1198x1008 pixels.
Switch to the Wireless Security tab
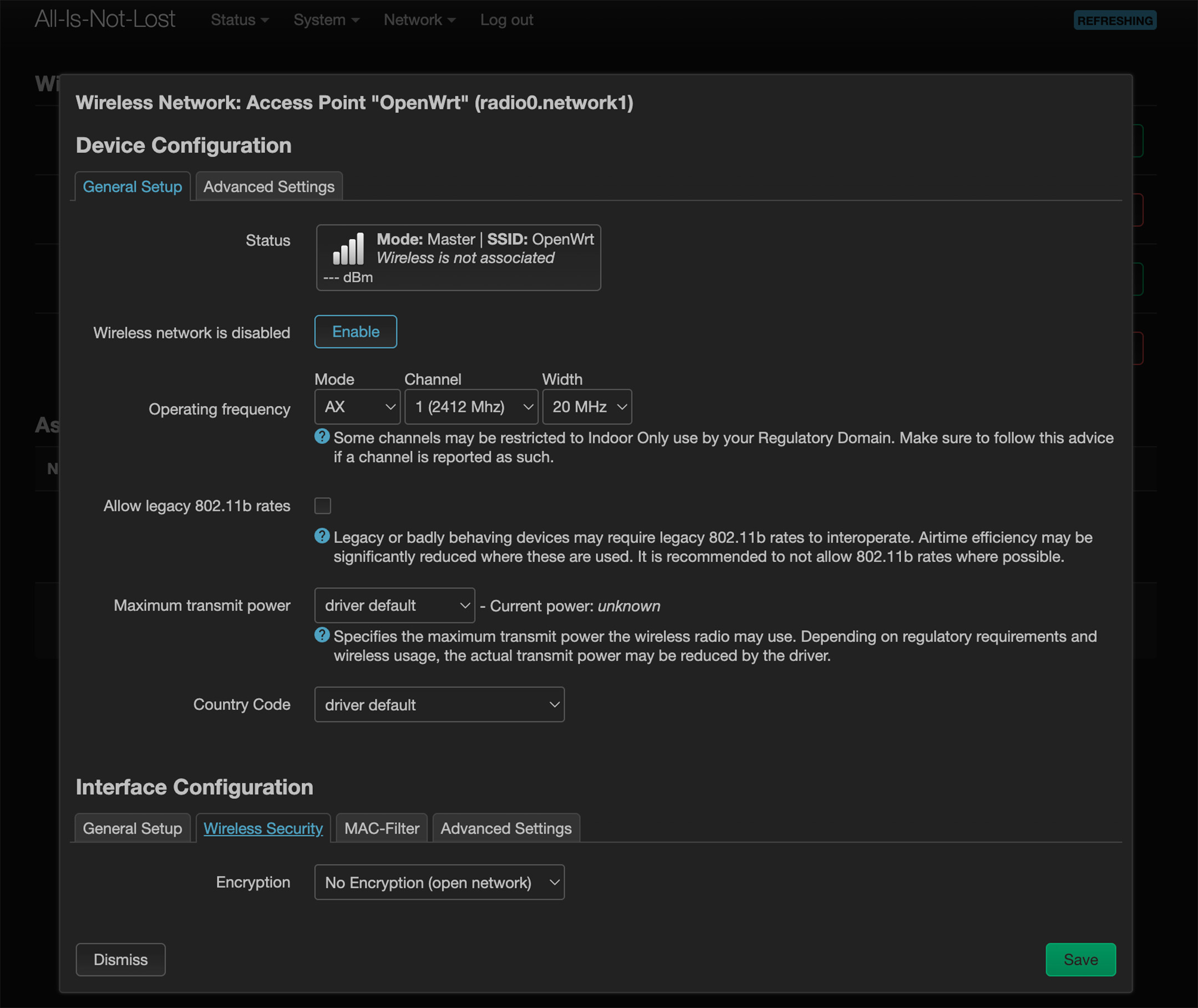tap(263, 828)
